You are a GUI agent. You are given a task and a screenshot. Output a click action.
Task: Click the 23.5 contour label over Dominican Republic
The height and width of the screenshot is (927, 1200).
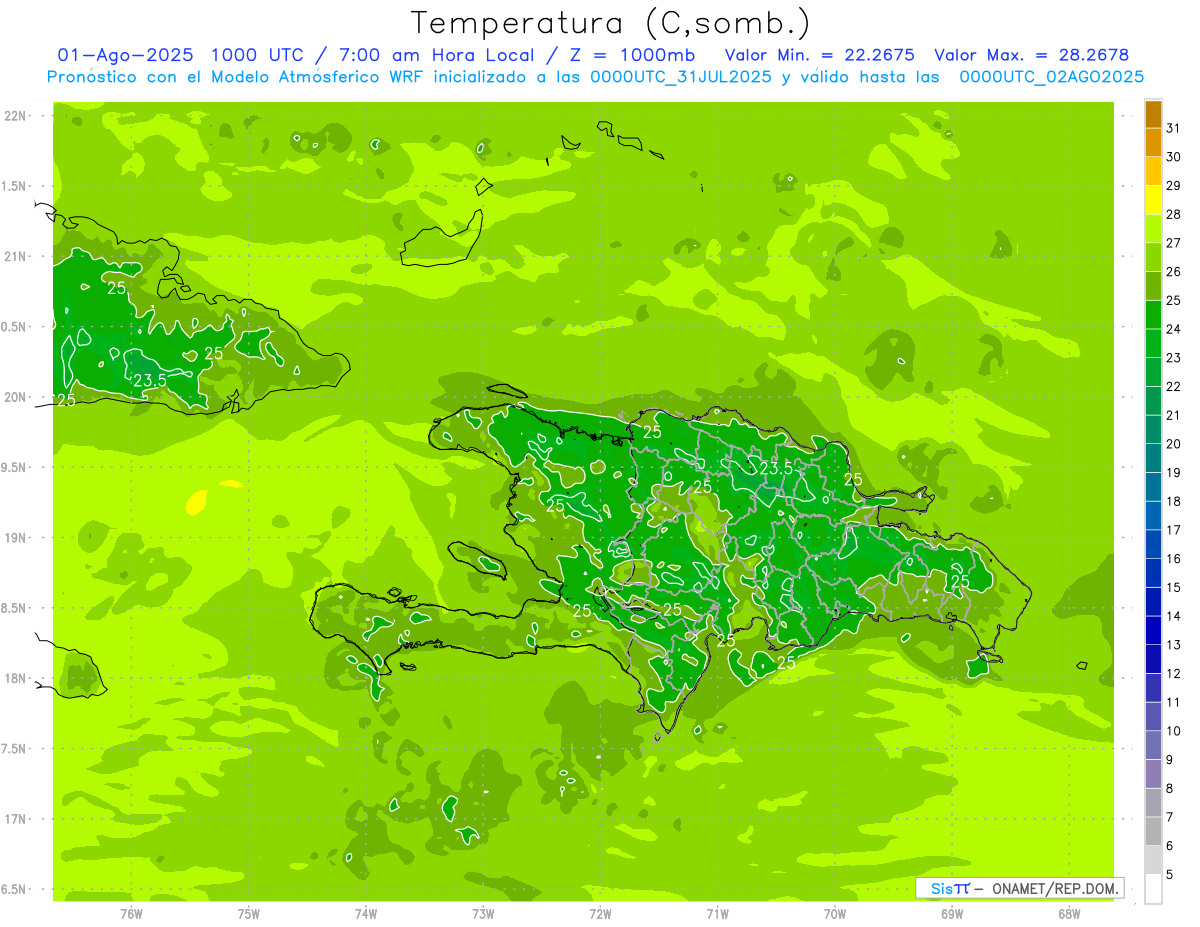(776, 468)
